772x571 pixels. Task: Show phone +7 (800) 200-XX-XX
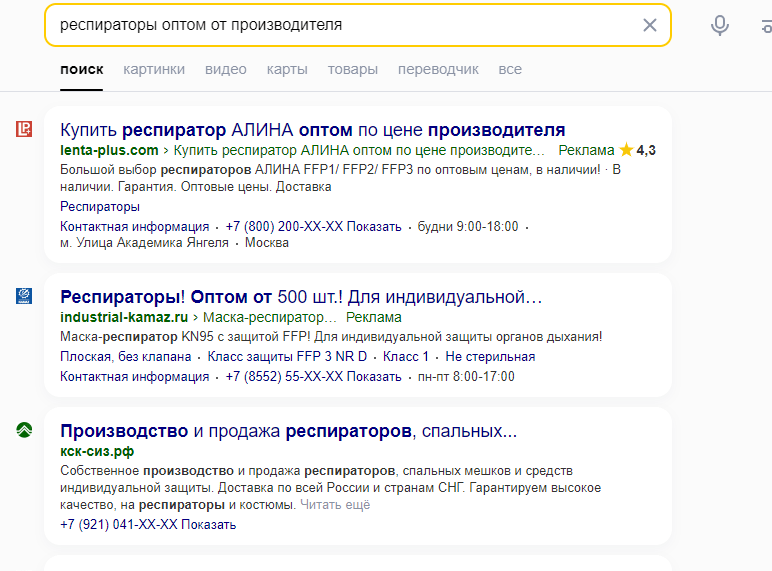point(314,226)
